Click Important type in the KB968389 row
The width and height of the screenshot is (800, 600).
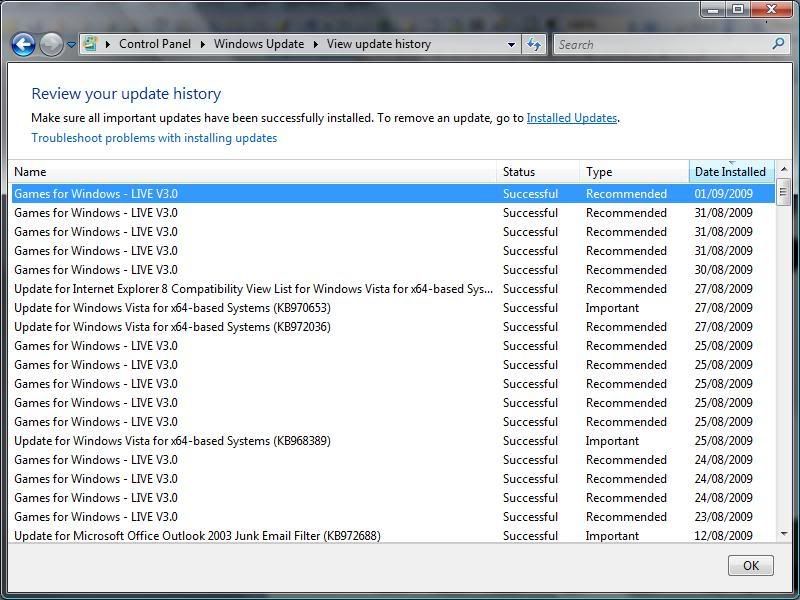[x=612, y=441]
